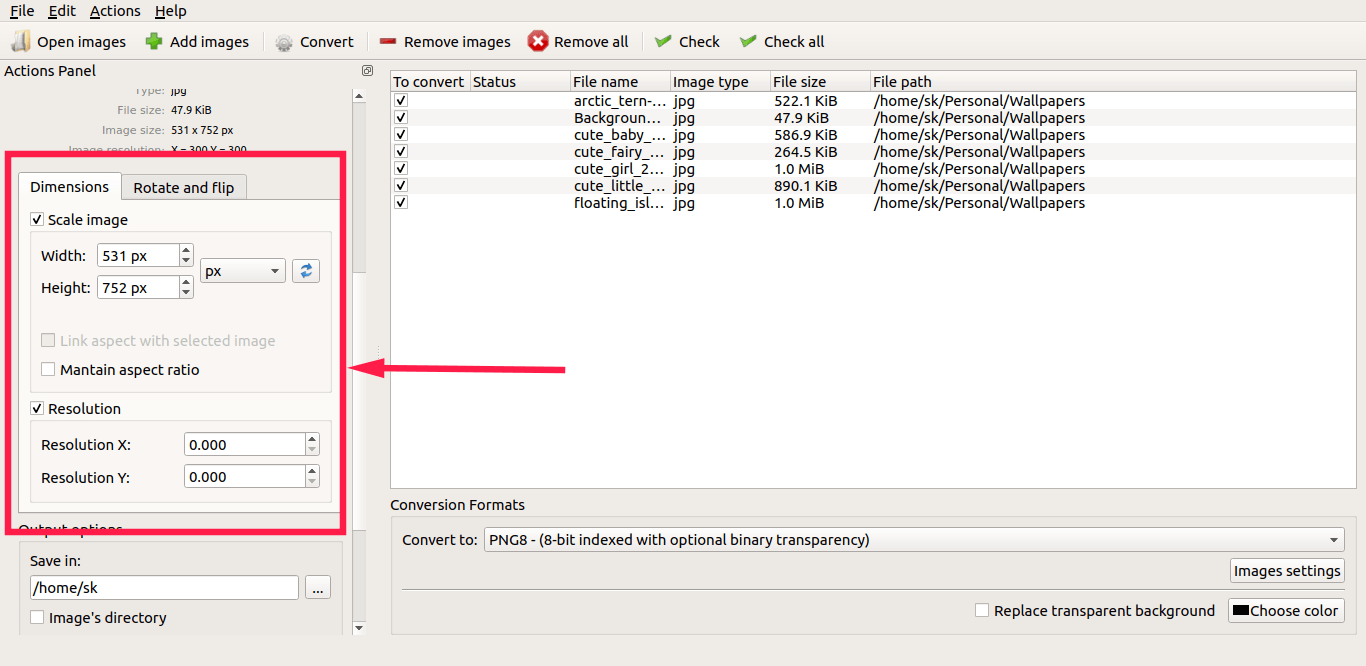Toggle the Resolution checkbox
1366x666 pixels.
pyautogui.click(x=37, y=408)
